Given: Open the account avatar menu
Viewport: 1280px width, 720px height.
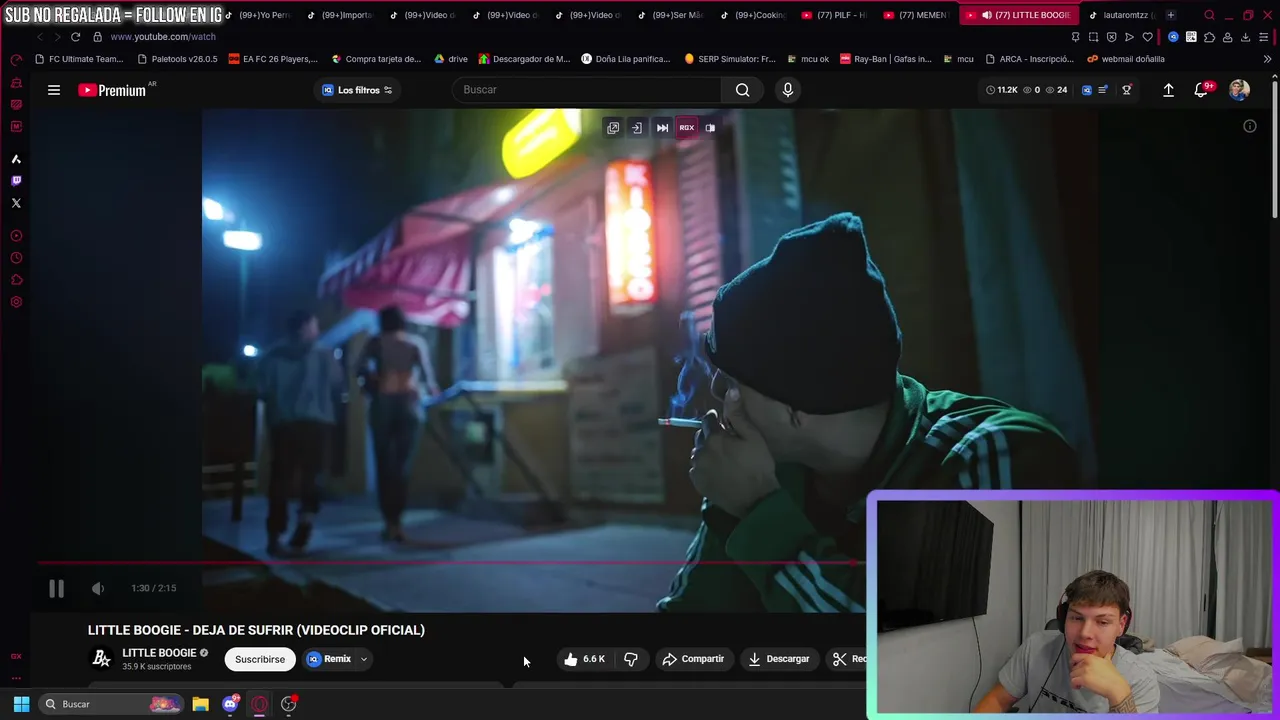Looking at the screenshot, I should (1239, 90).
